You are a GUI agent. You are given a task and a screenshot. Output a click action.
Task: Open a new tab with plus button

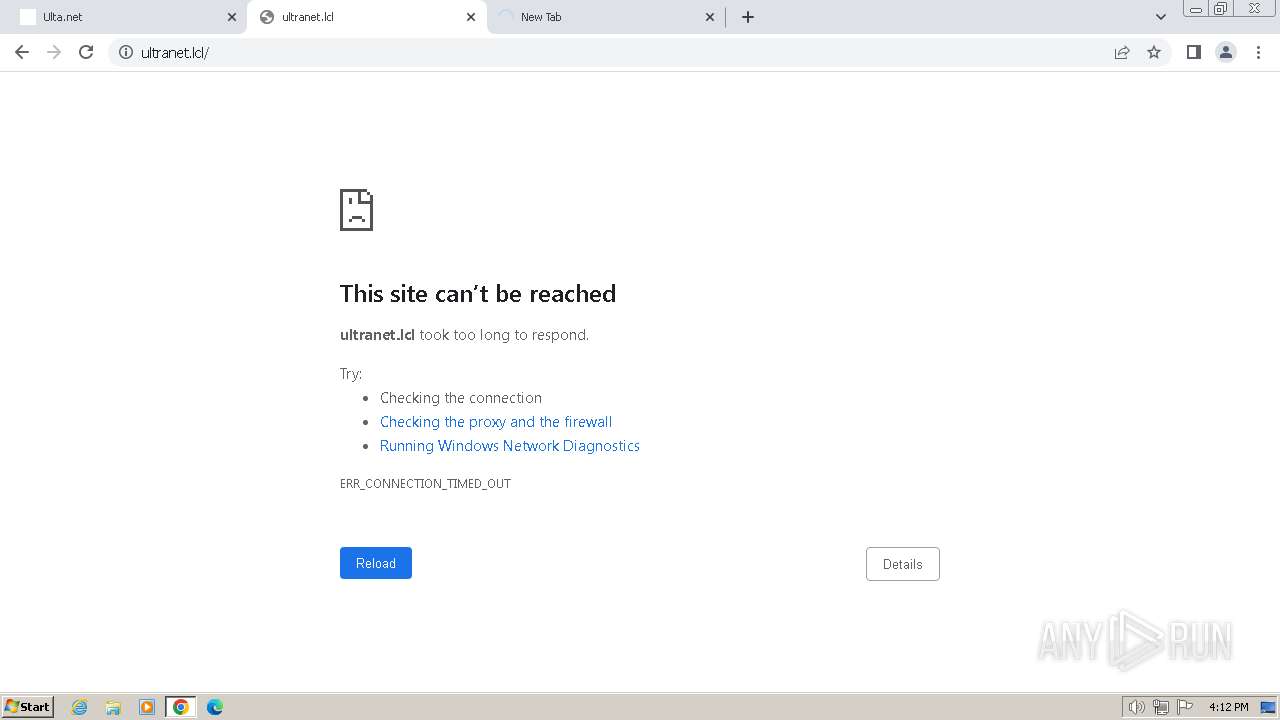[x=748, y=17]
